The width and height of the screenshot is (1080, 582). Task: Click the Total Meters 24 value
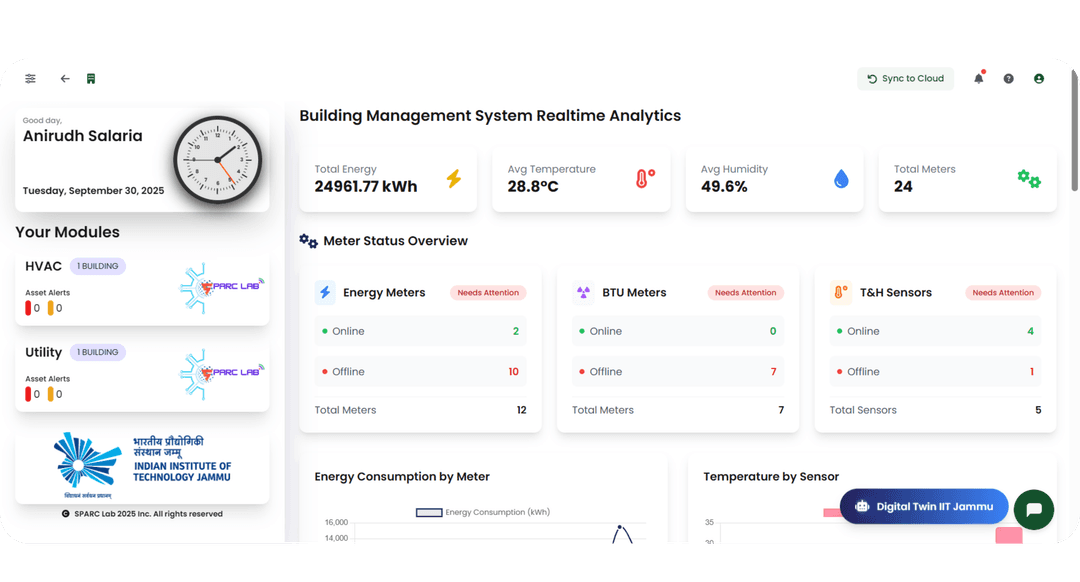coord(903,187)
